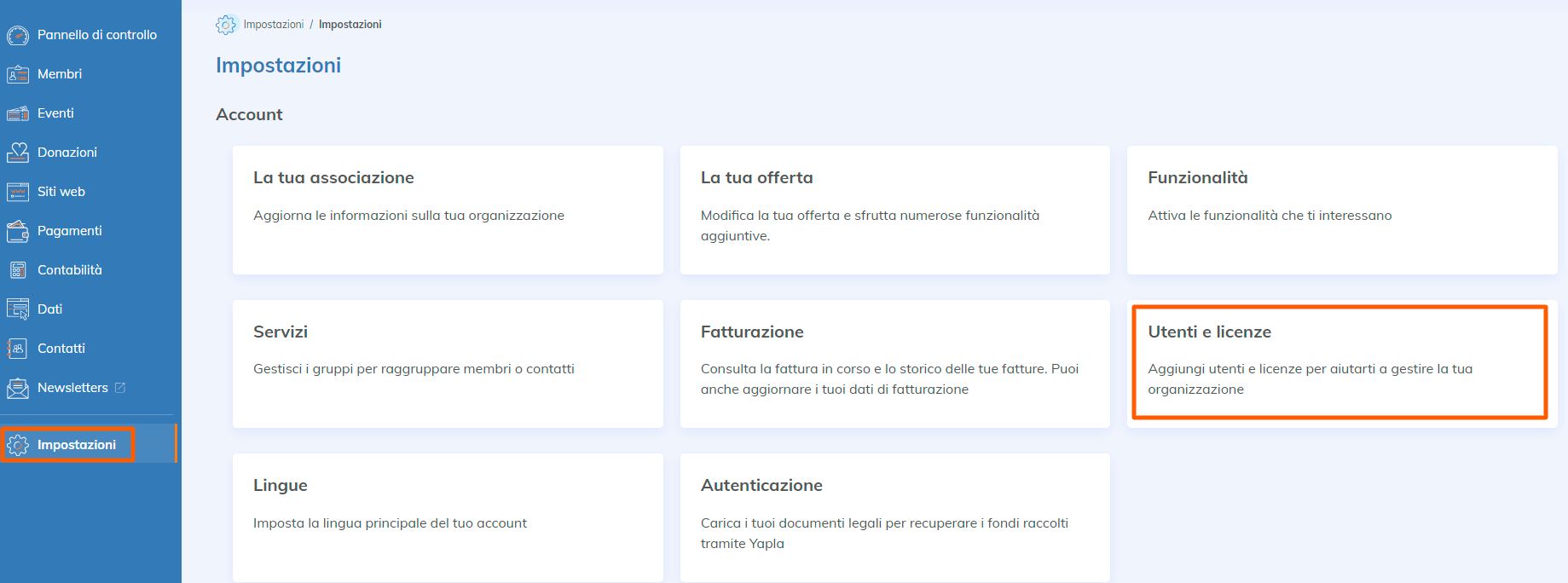The height and width of the screenshot is (583, 1568).
Task: Open the Dati menu item
Action: tap(49, 309)
